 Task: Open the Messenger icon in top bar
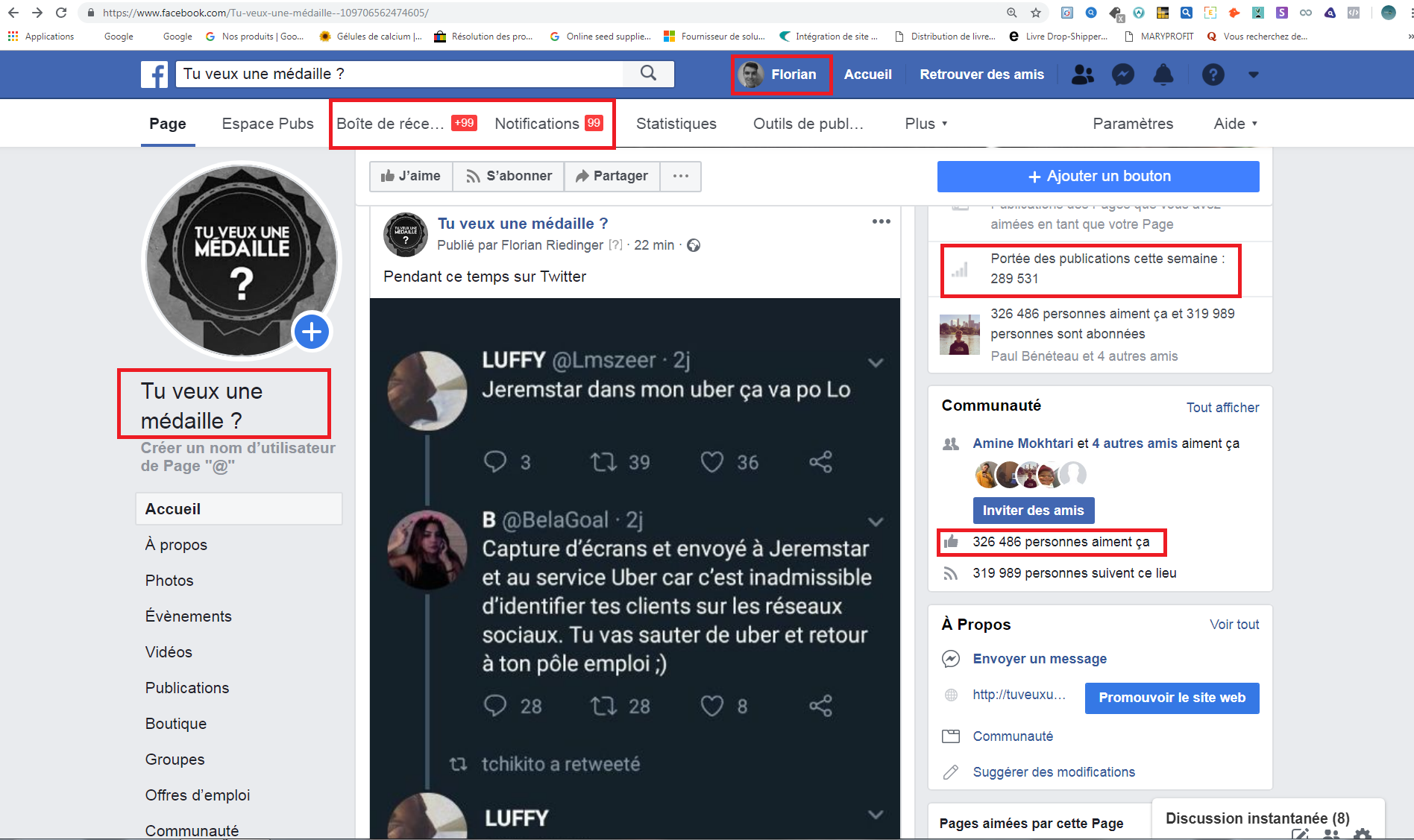1122,75
